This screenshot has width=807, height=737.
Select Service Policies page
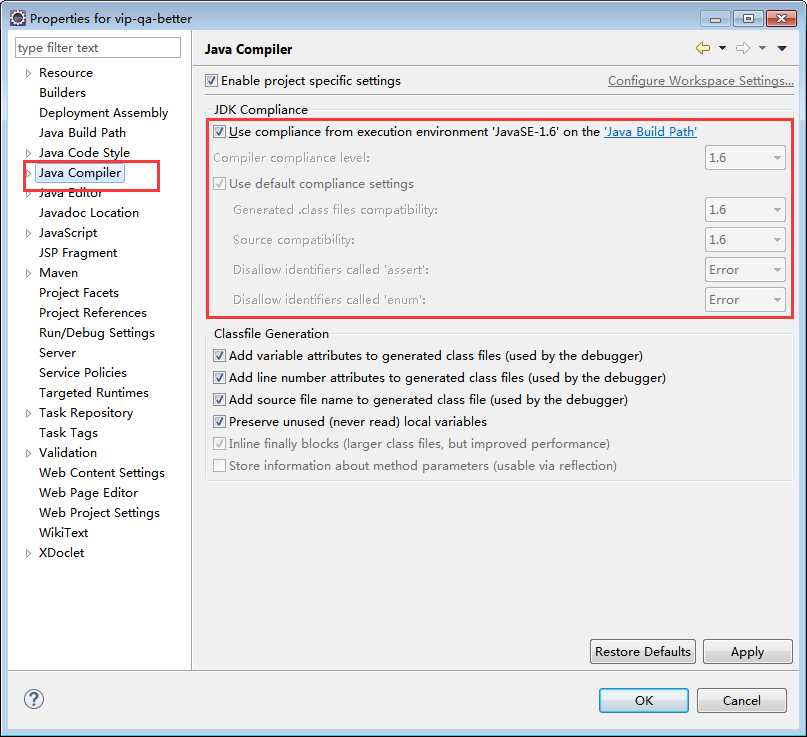click(82, 373)
